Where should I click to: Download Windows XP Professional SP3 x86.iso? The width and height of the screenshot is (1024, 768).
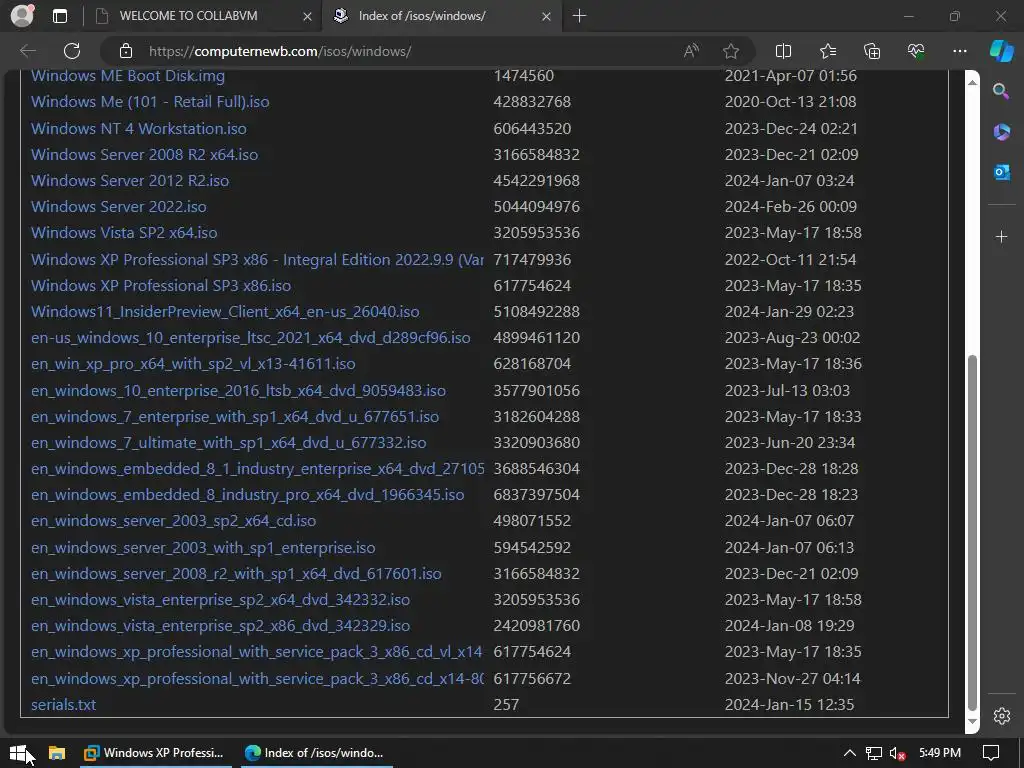[161, 286]
